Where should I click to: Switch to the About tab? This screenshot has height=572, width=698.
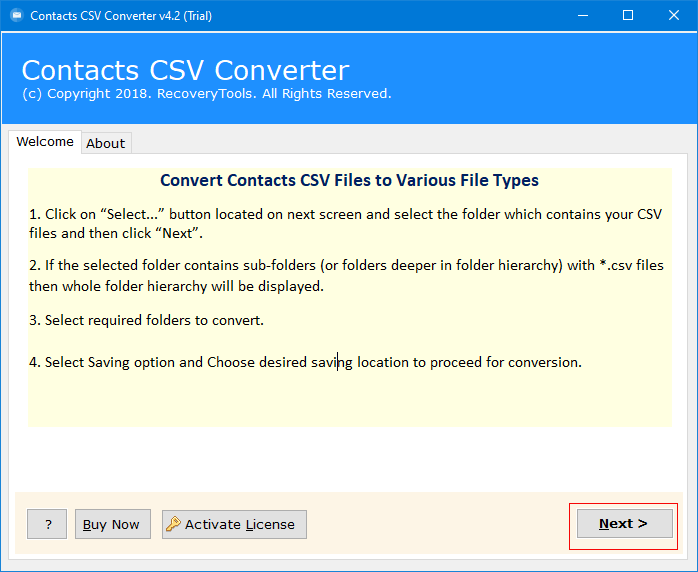pos(106,143)
